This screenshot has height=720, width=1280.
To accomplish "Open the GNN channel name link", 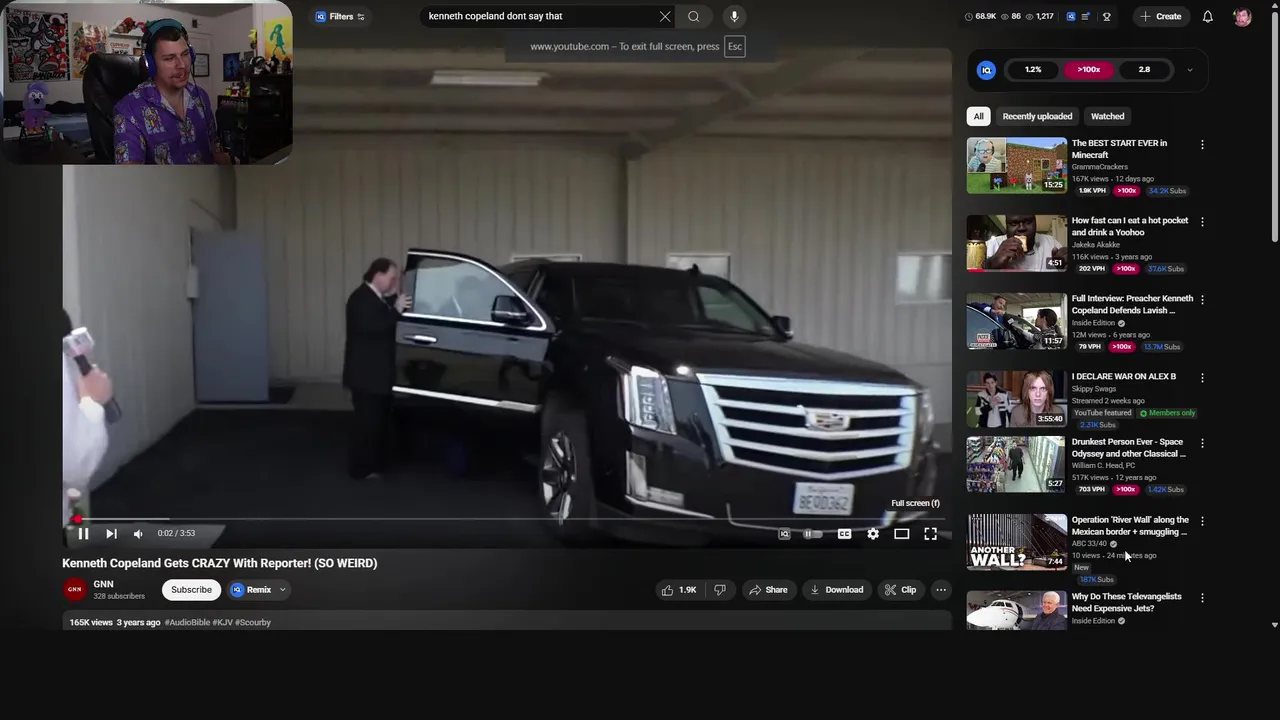I will pos(103,584).
